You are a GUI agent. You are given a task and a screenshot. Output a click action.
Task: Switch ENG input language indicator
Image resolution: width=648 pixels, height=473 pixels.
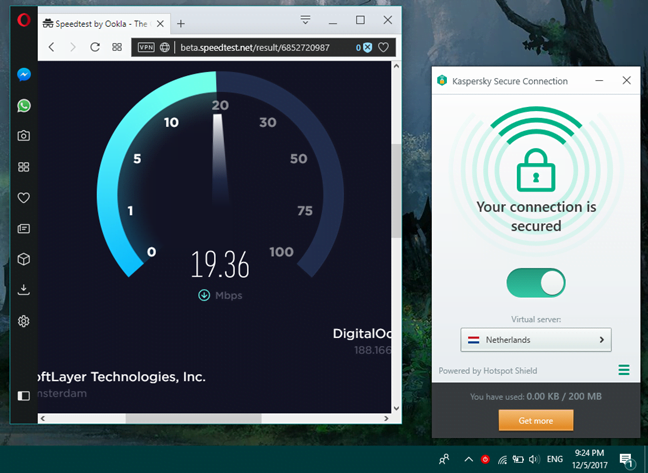[555, 459]
